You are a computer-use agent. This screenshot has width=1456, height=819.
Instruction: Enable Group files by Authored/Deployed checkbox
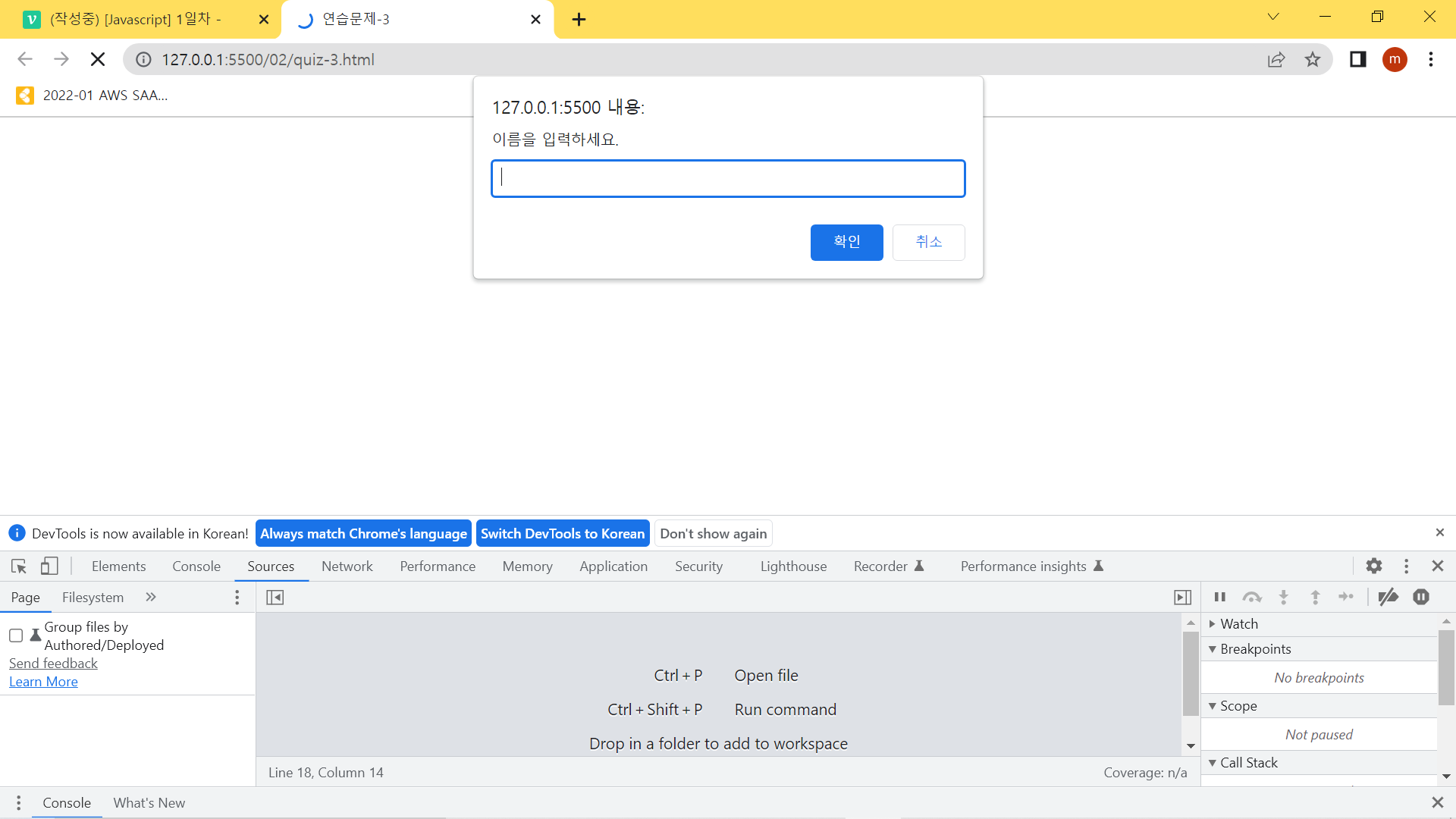(16, 635)
